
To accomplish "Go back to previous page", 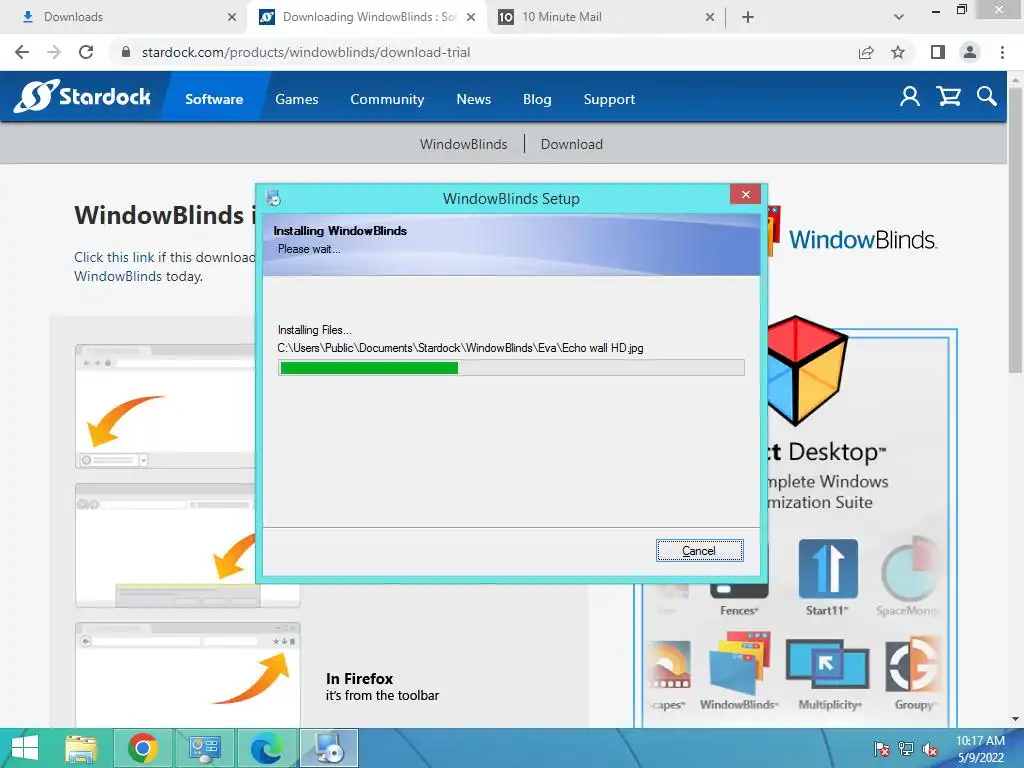I will 22,52.
